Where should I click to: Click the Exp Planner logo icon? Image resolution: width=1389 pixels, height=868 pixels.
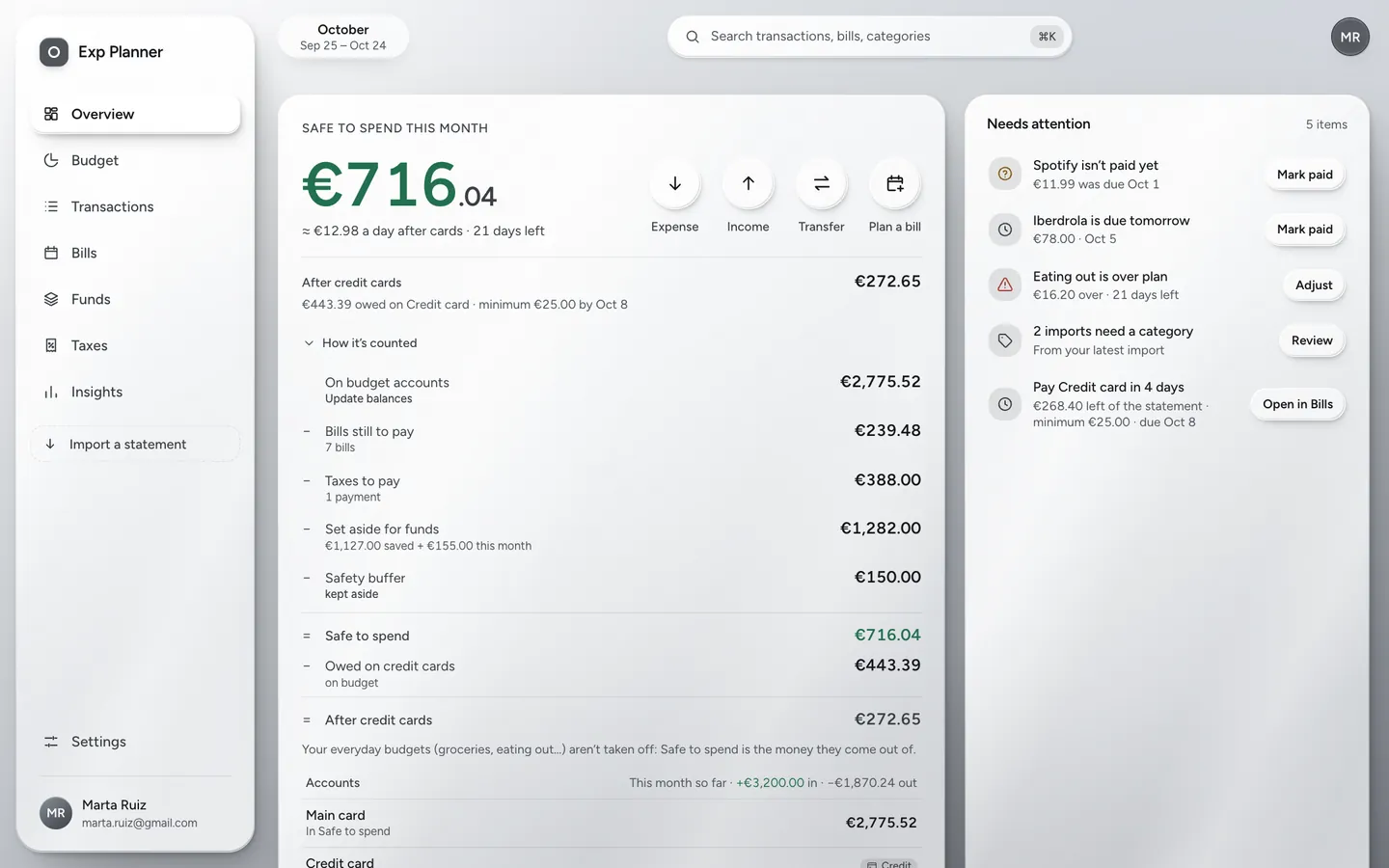coord(54,52)
